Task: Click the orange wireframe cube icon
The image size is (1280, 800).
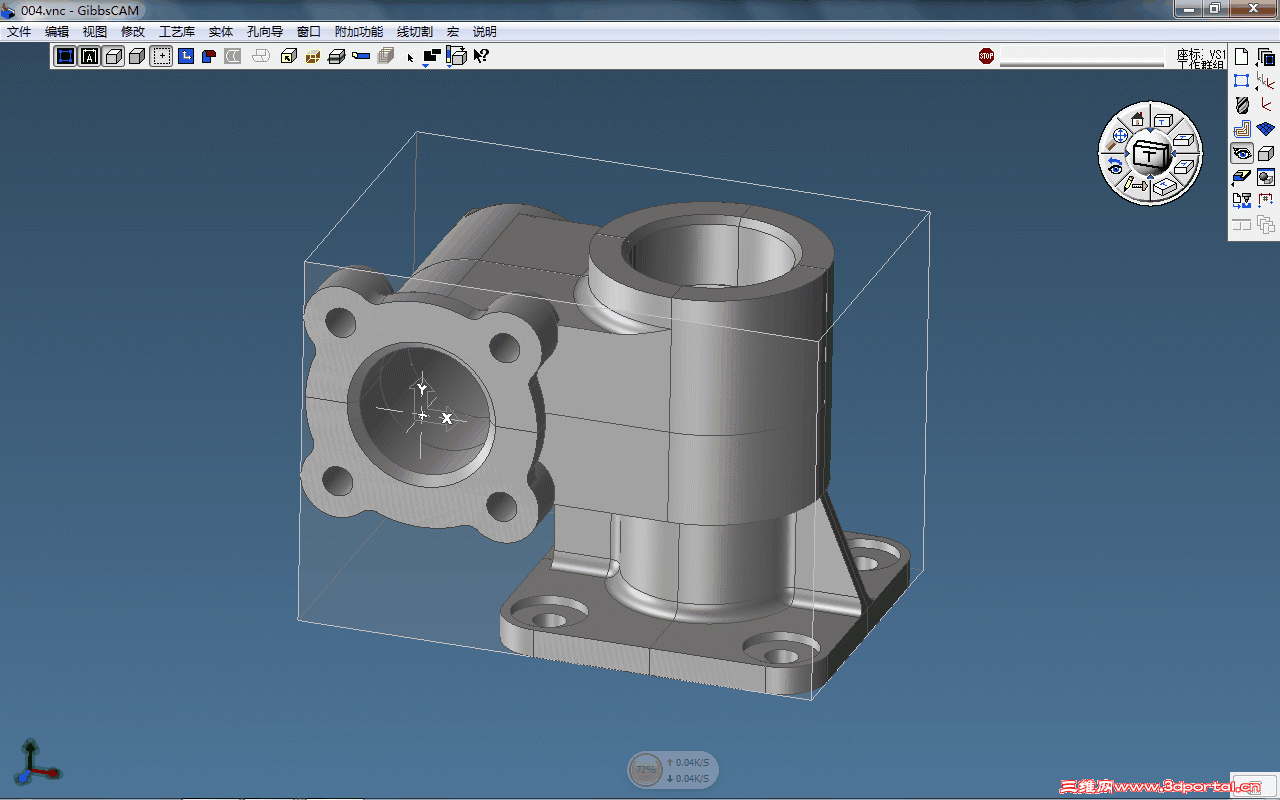Action: coord(313,56)
